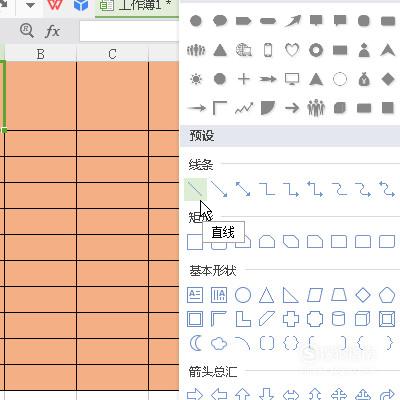Image resolution: width=400 pixels, height=400 pixels.
Task: Choose the isosceles triangle basic shape
Action: (x=267, y=295)
